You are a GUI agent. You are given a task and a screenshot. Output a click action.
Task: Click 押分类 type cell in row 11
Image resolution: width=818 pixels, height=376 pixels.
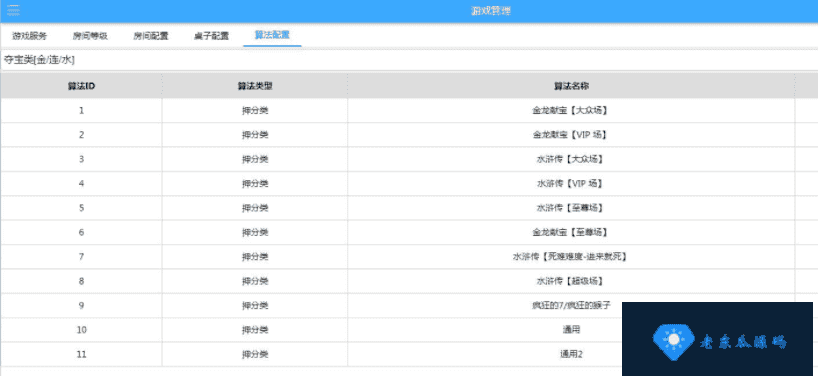255,354
